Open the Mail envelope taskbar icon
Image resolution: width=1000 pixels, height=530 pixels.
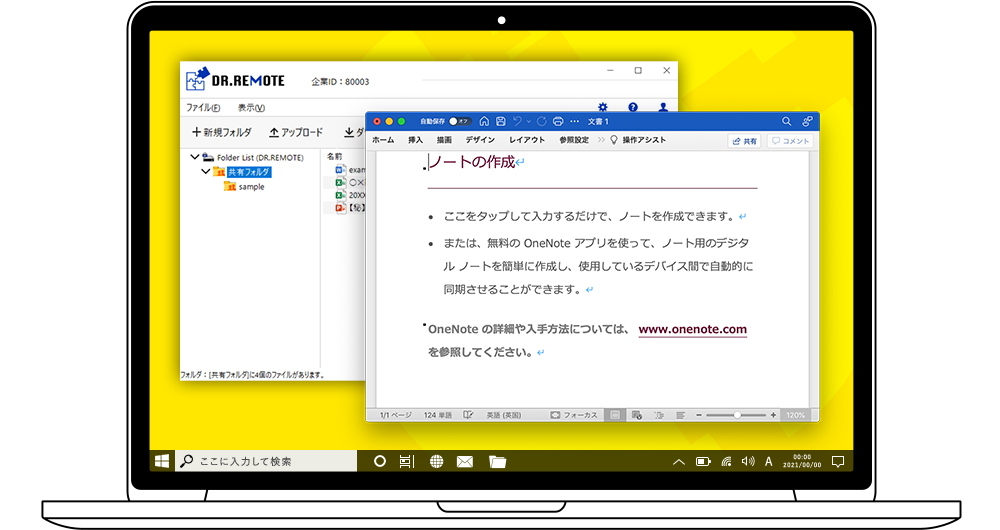(x=465, y=461)
